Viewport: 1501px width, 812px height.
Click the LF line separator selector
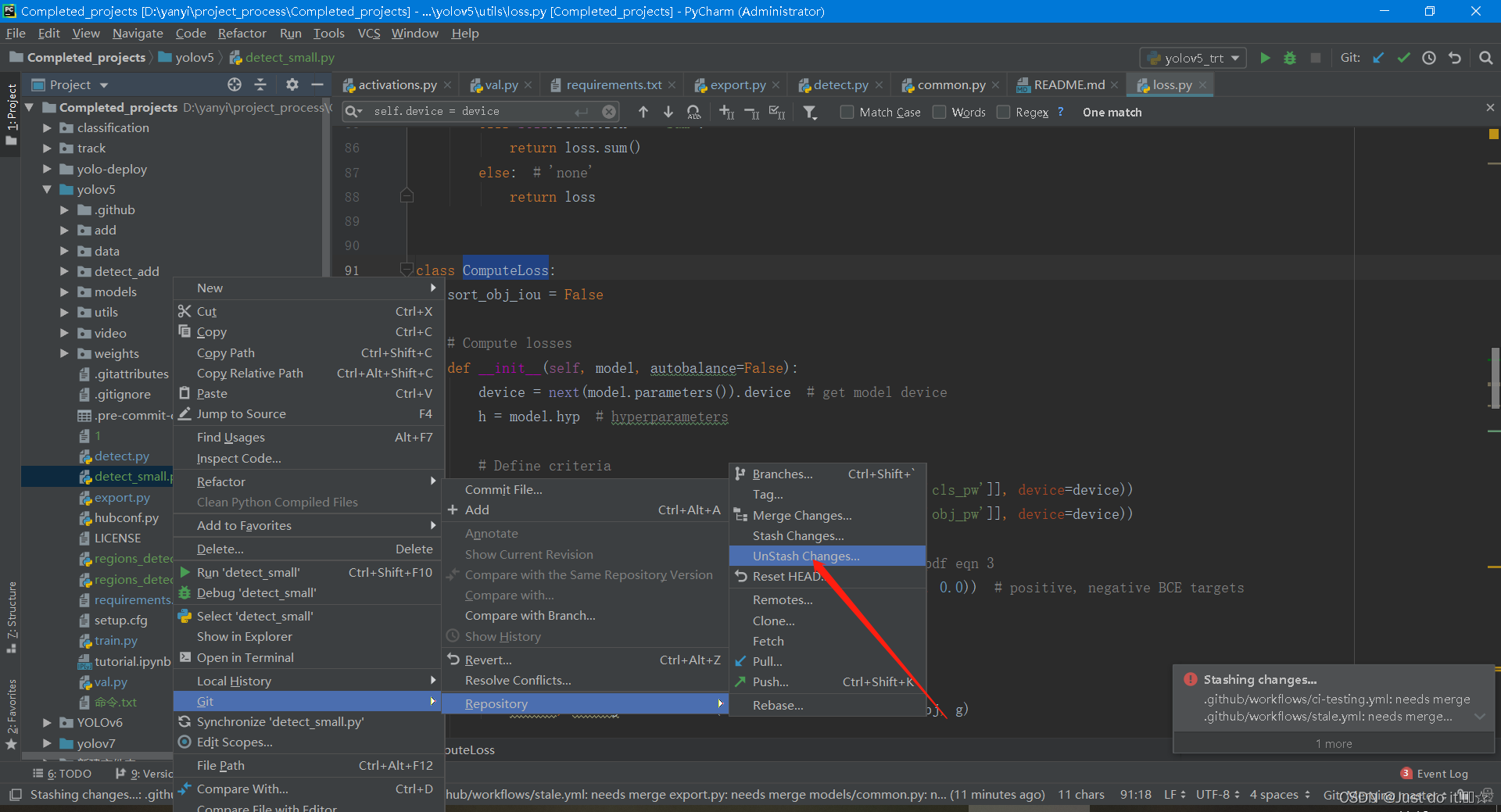pos(1174,794)
